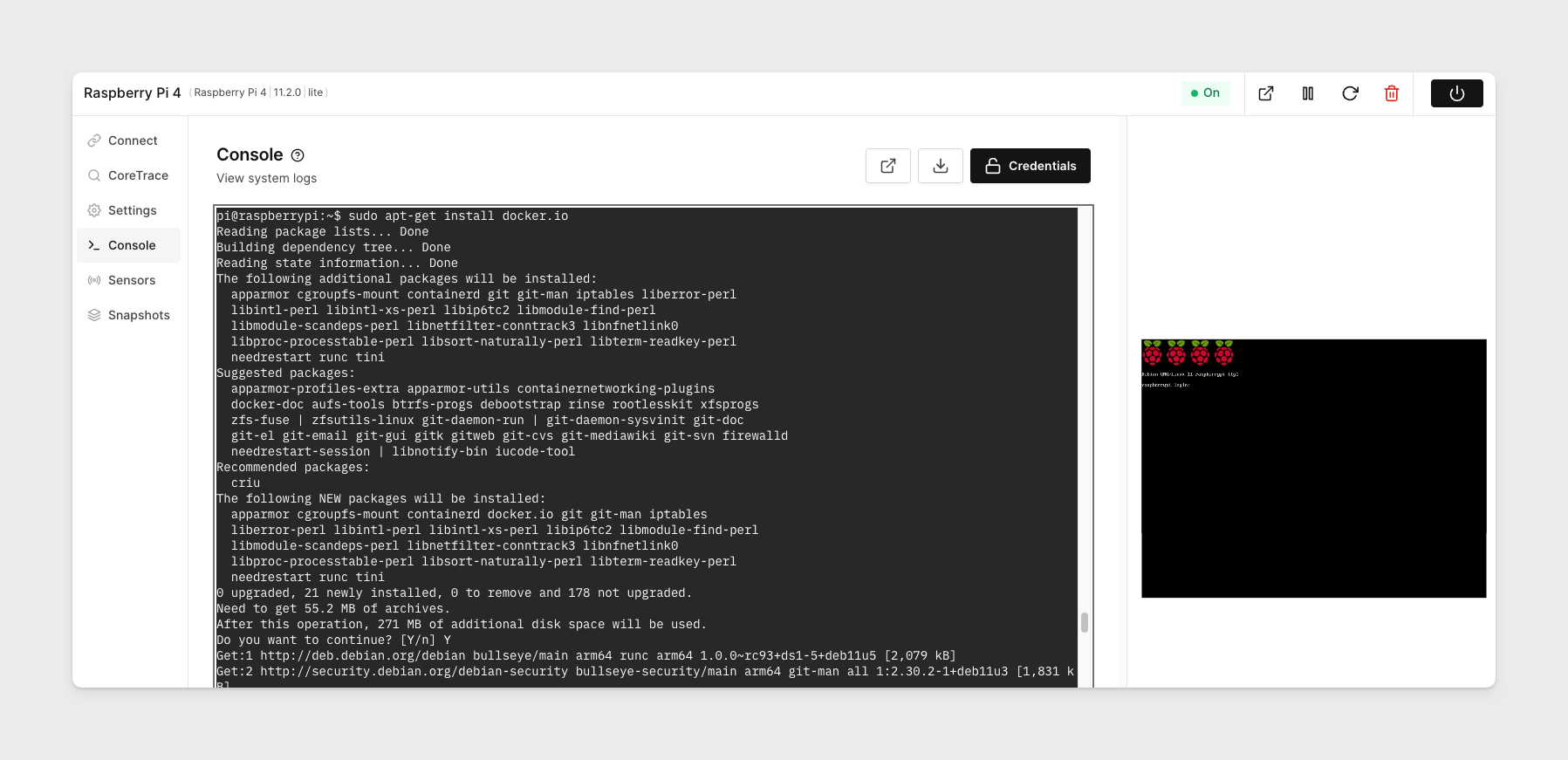Click the On status indicator
The width and height of the screenshot is (1568, 760).
(1205, 93)
